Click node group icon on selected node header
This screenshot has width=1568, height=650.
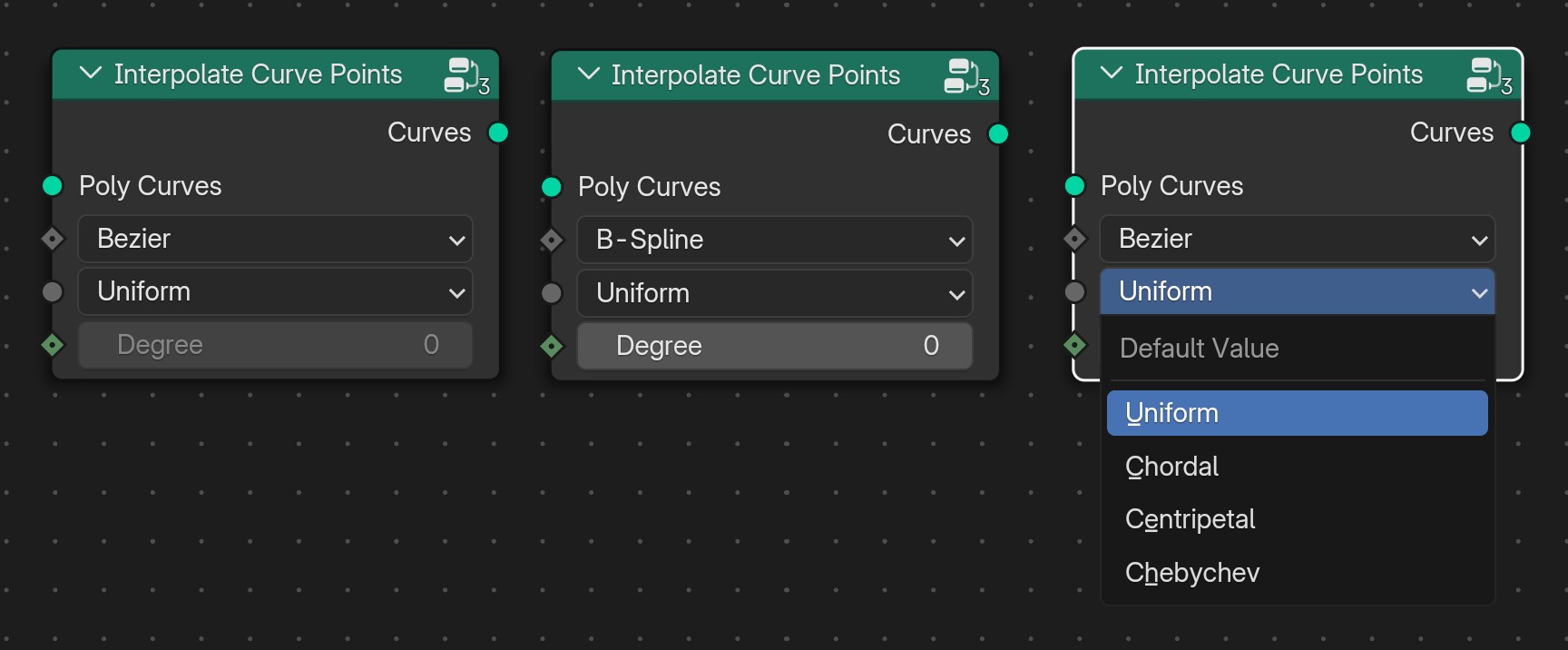point(1489,75)
